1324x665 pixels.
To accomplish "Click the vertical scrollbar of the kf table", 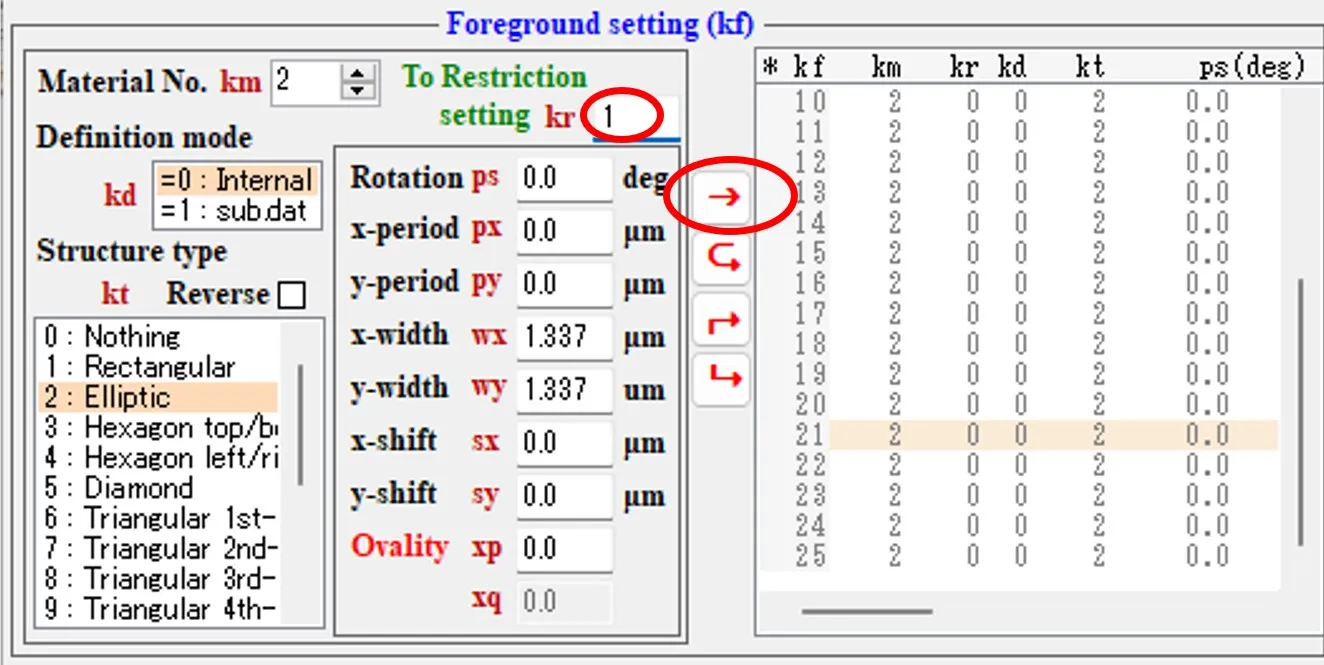I will click(x=1300, y=411).
